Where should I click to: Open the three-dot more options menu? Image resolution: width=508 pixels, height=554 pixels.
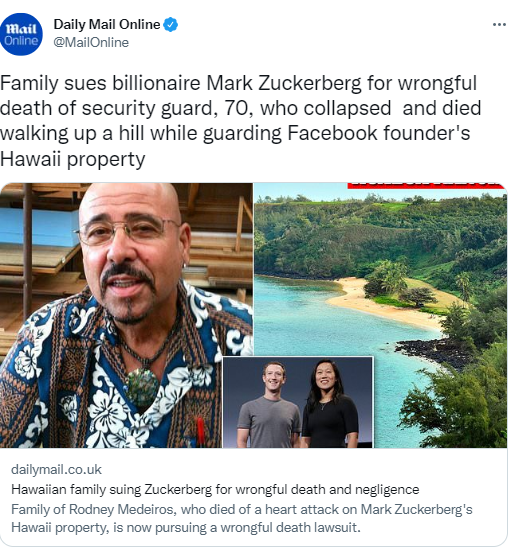500,24
